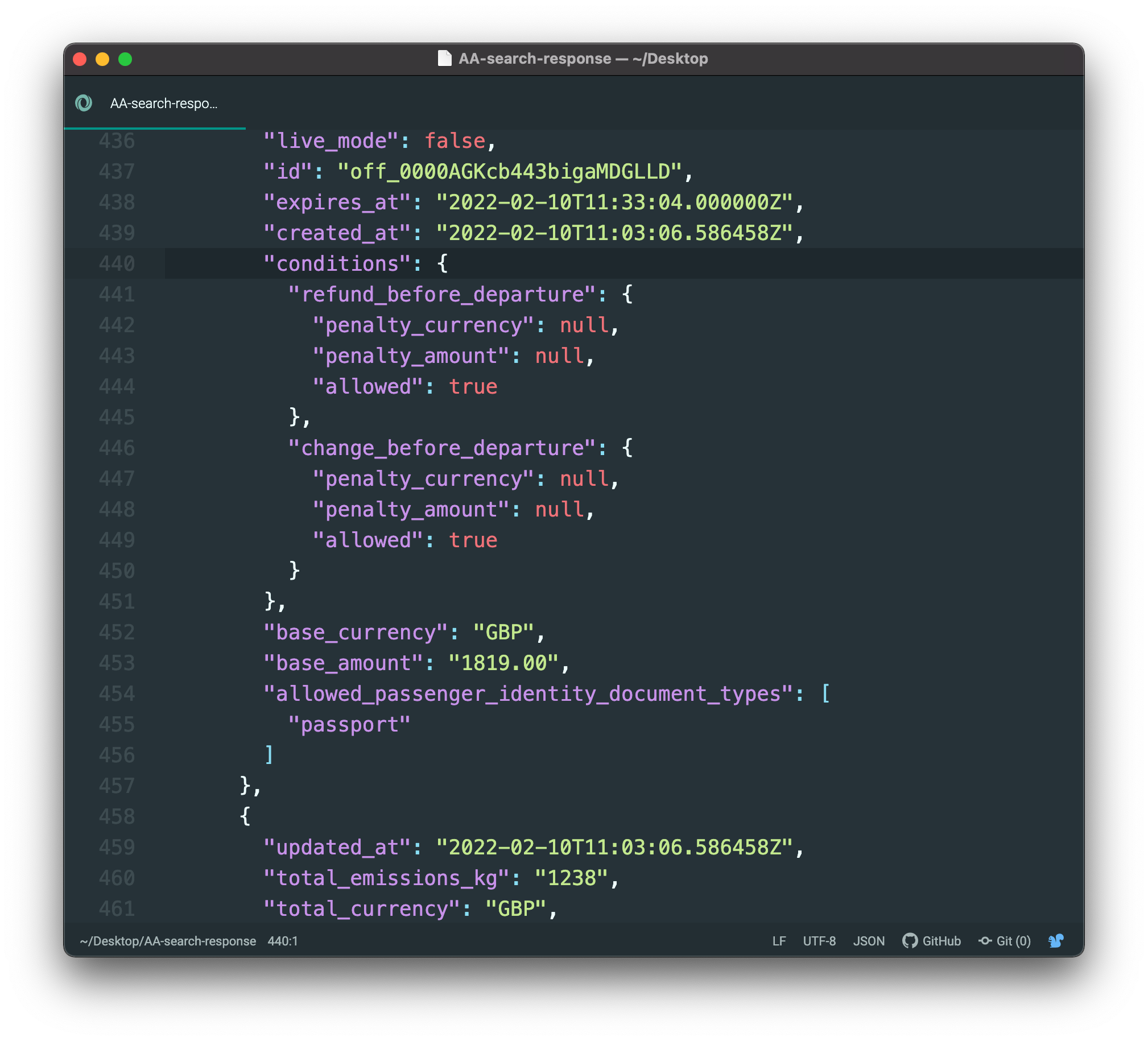Viewport: 1148px width, 1041px height.
Task: Click the false value on line 436
Action: [x=455, y=141]
